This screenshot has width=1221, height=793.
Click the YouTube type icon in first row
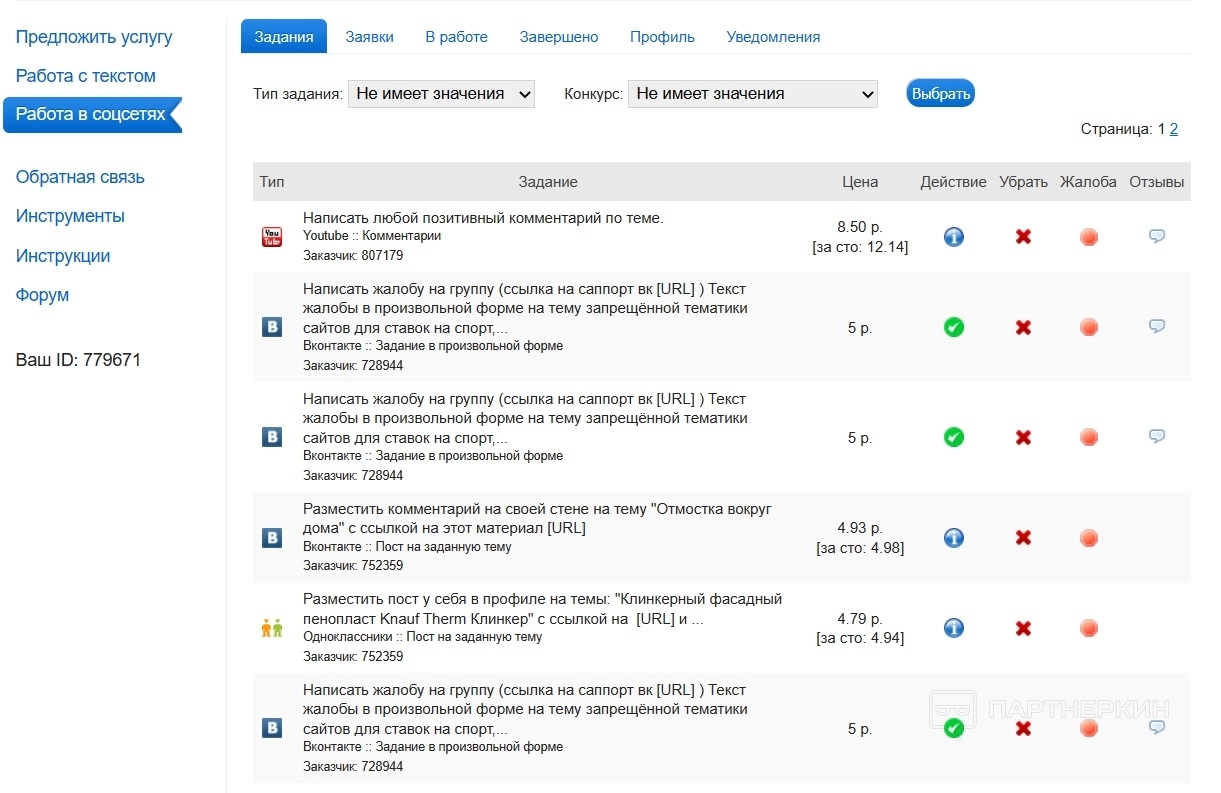271,237
